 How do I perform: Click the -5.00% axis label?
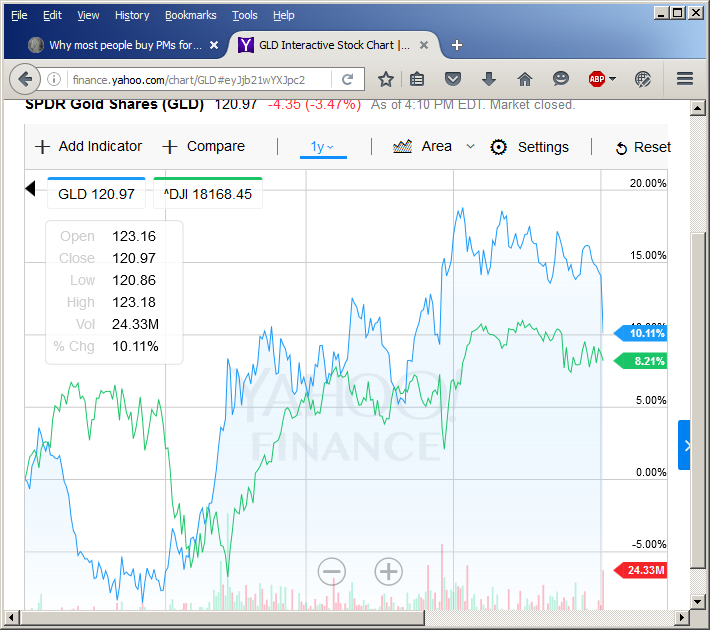(x=649, y=544)
